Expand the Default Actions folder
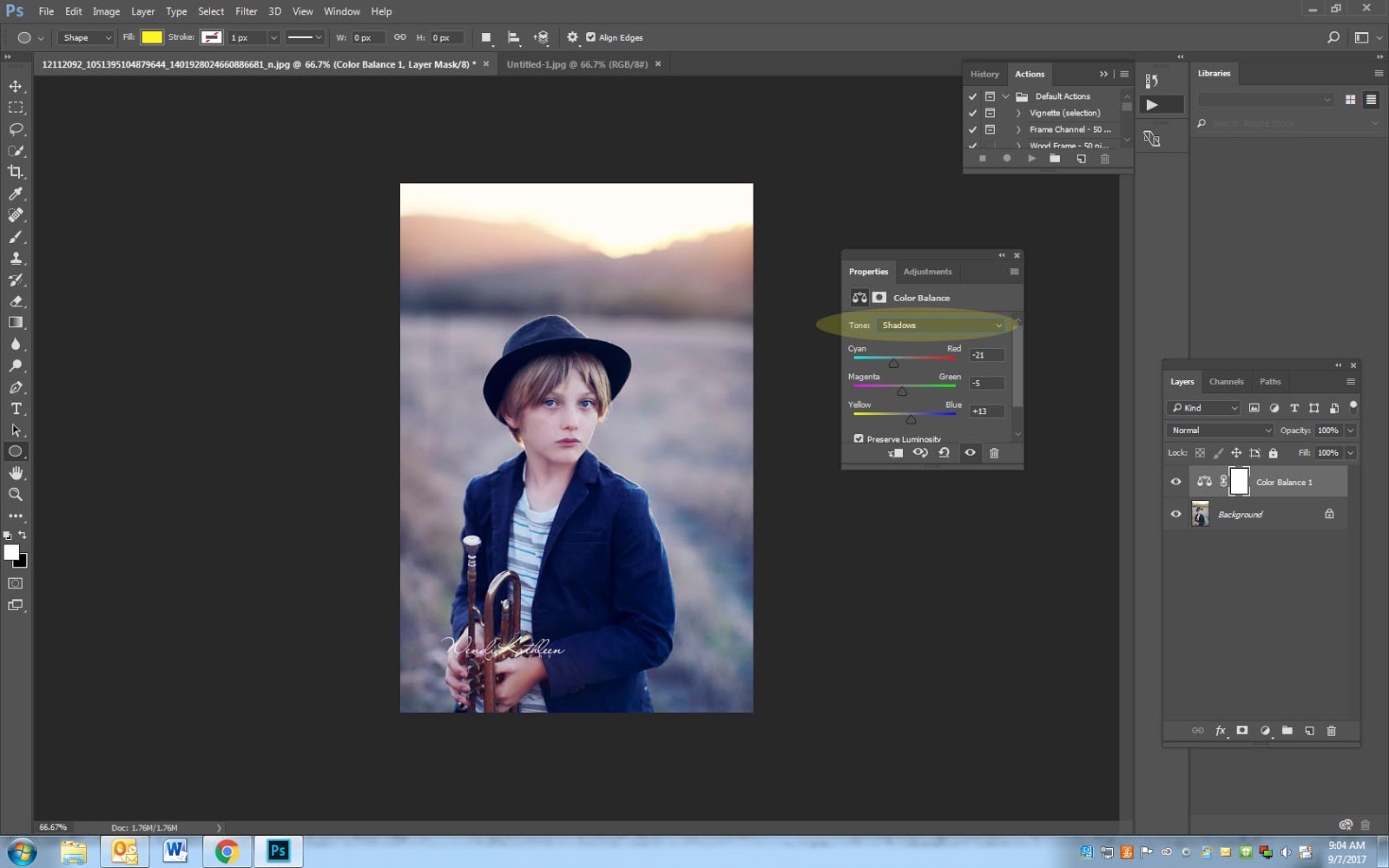Viewport: 1389px width, 868px height. click(1005, 95)
